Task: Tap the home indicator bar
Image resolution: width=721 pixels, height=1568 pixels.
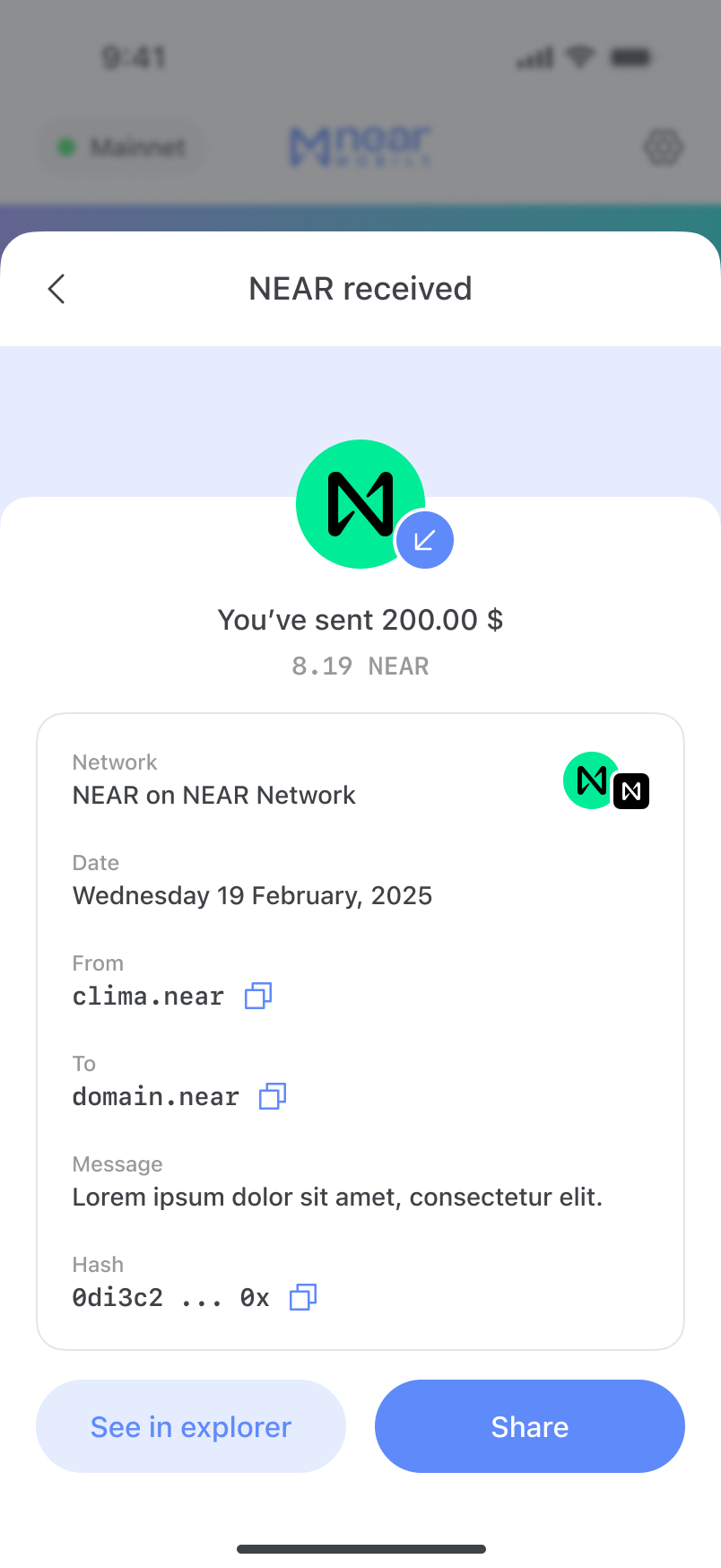Action: pyautogui.click(x=360, y=1549)
